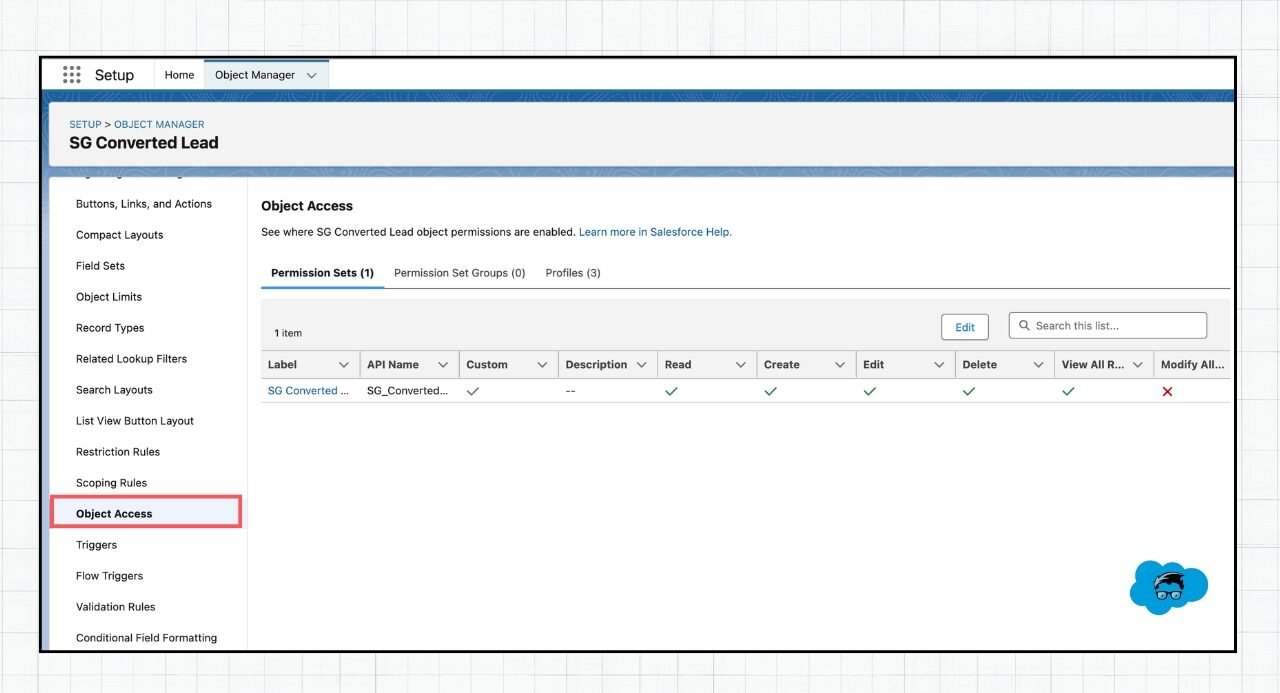Open the Learn more in Salesforce Help link
Image resolution: width=1280 pixels, height=693 pixels.
click(x=655, y=232)
